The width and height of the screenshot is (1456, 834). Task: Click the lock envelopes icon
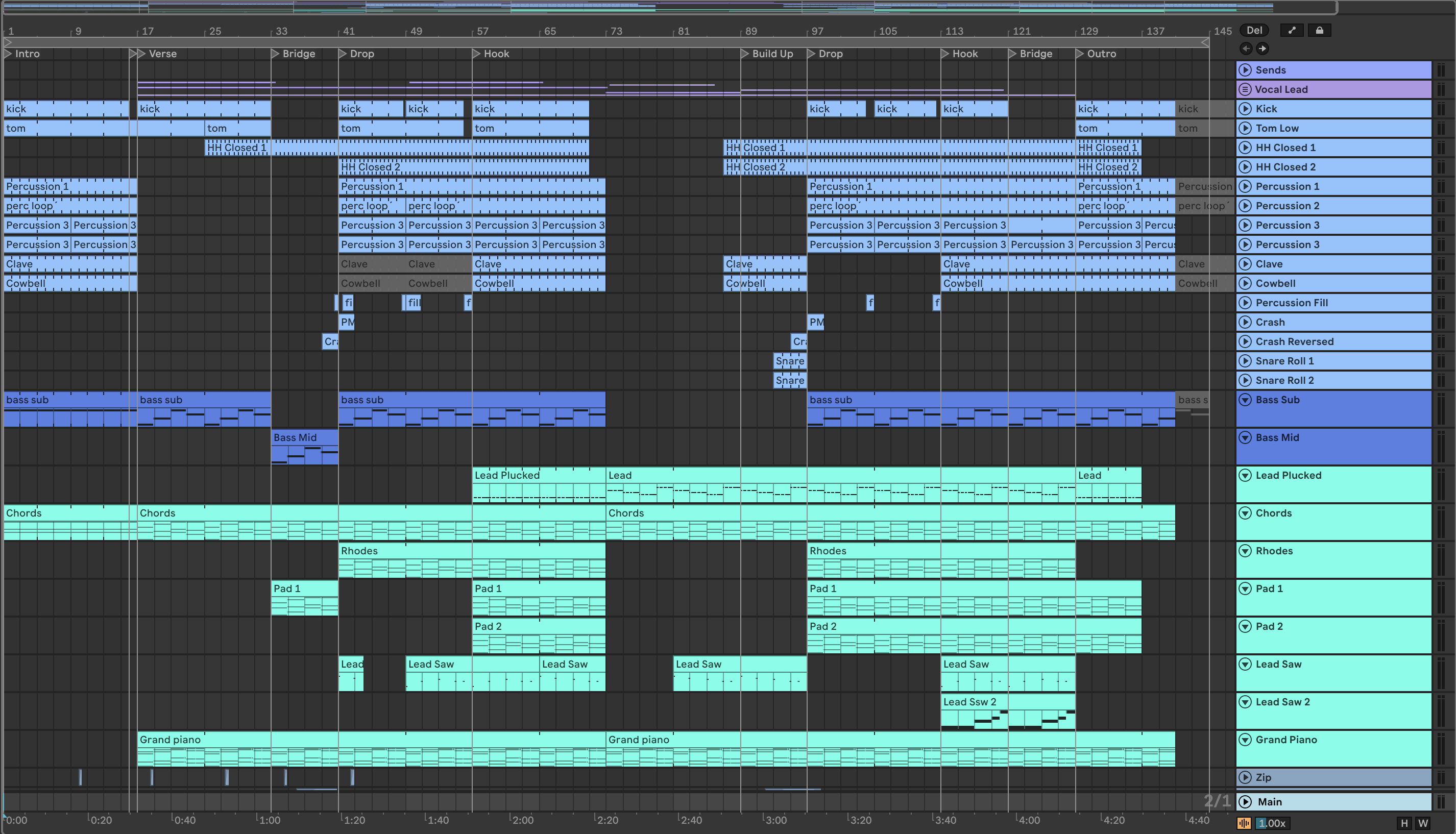(x=1319, y=31)
